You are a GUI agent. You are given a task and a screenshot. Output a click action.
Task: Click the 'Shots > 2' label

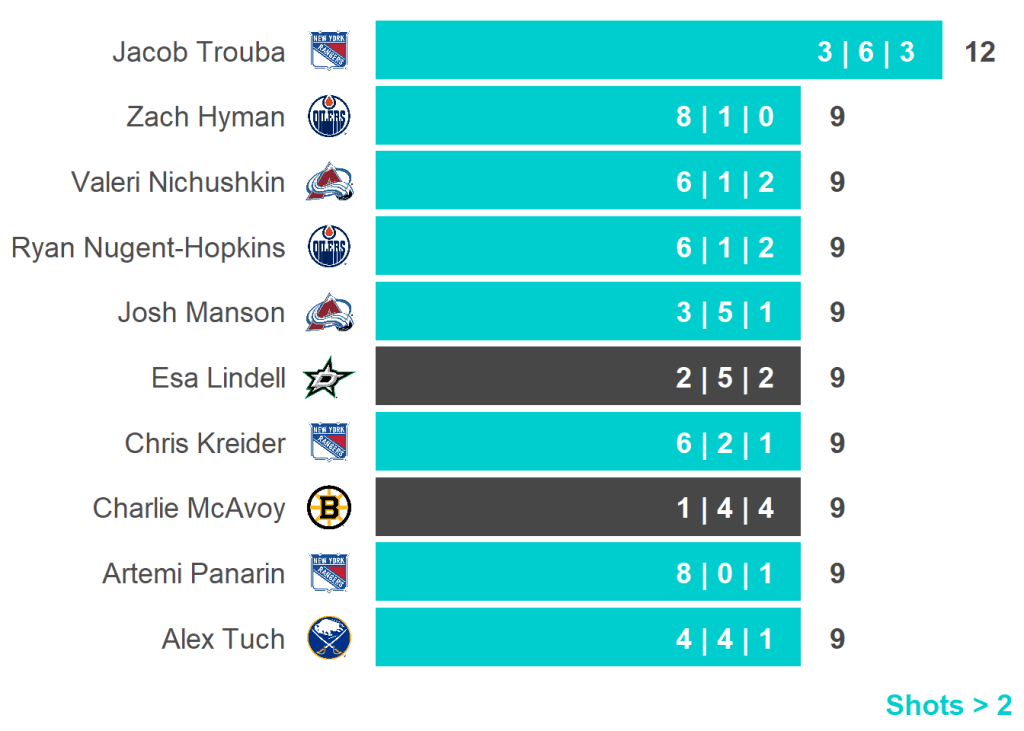[x=948, y=705]
